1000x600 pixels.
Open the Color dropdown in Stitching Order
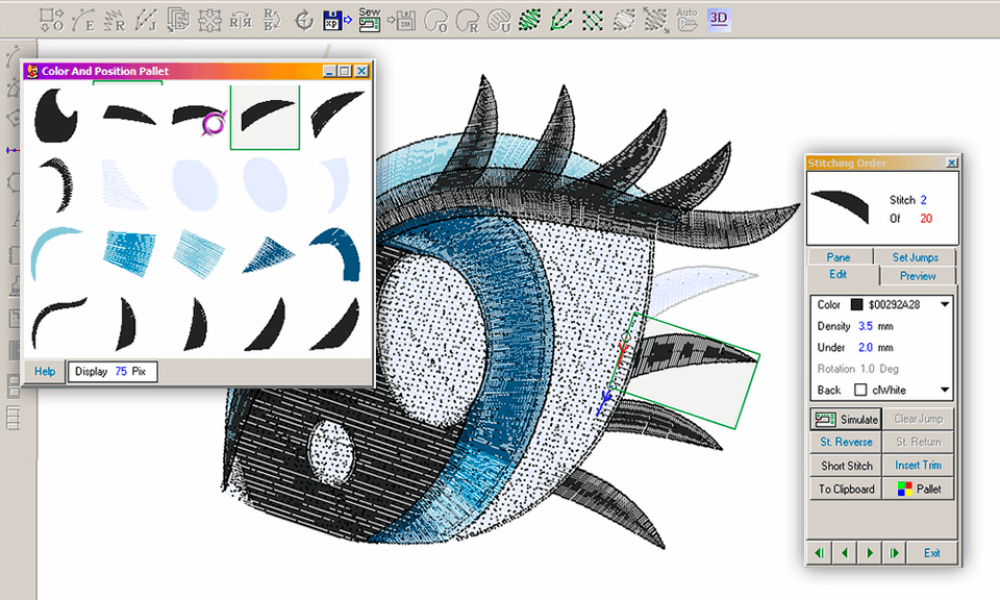945,305
